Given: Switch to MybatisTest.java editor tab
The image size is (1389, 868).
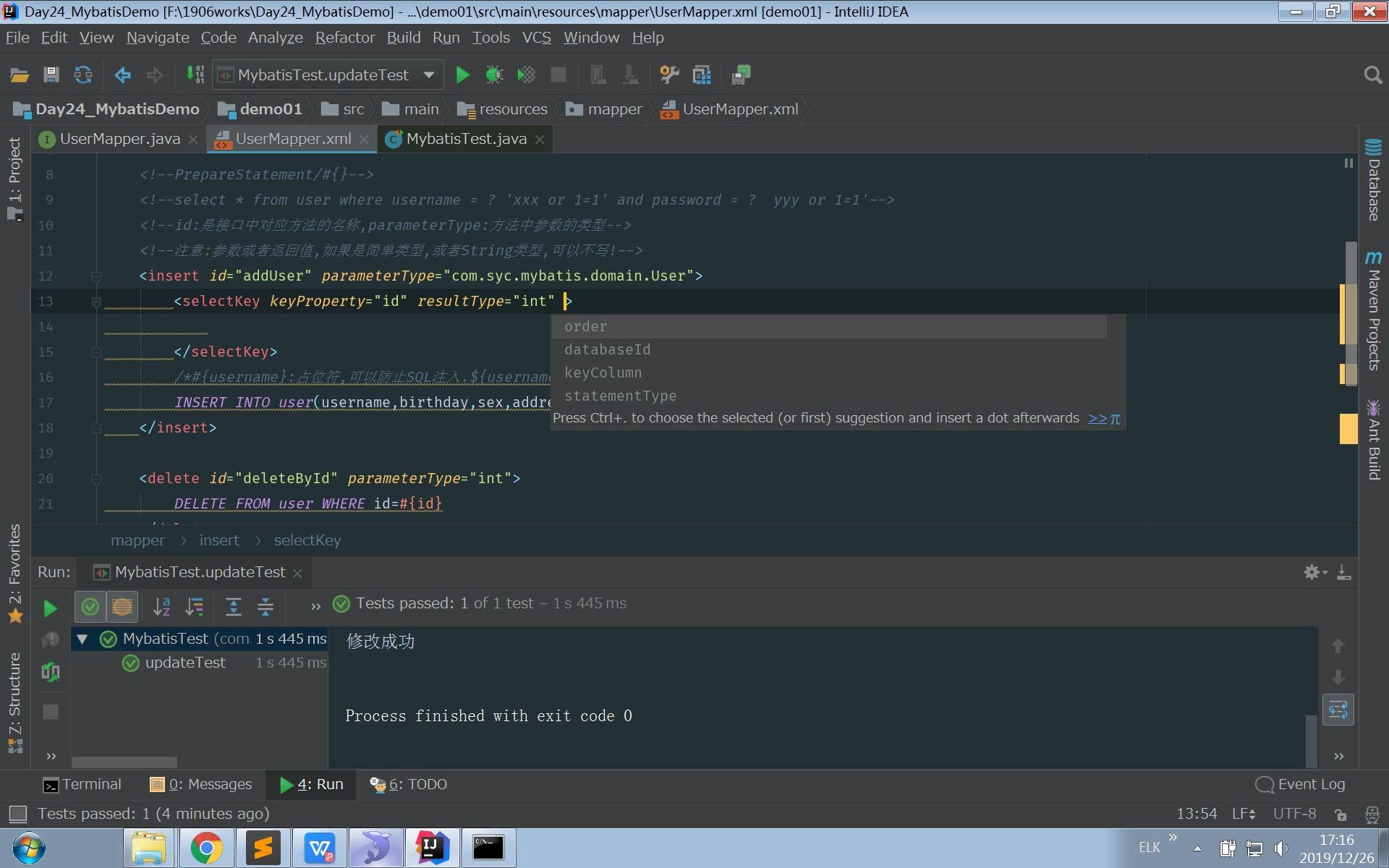Looking at the screenshot, I should 465,139.
